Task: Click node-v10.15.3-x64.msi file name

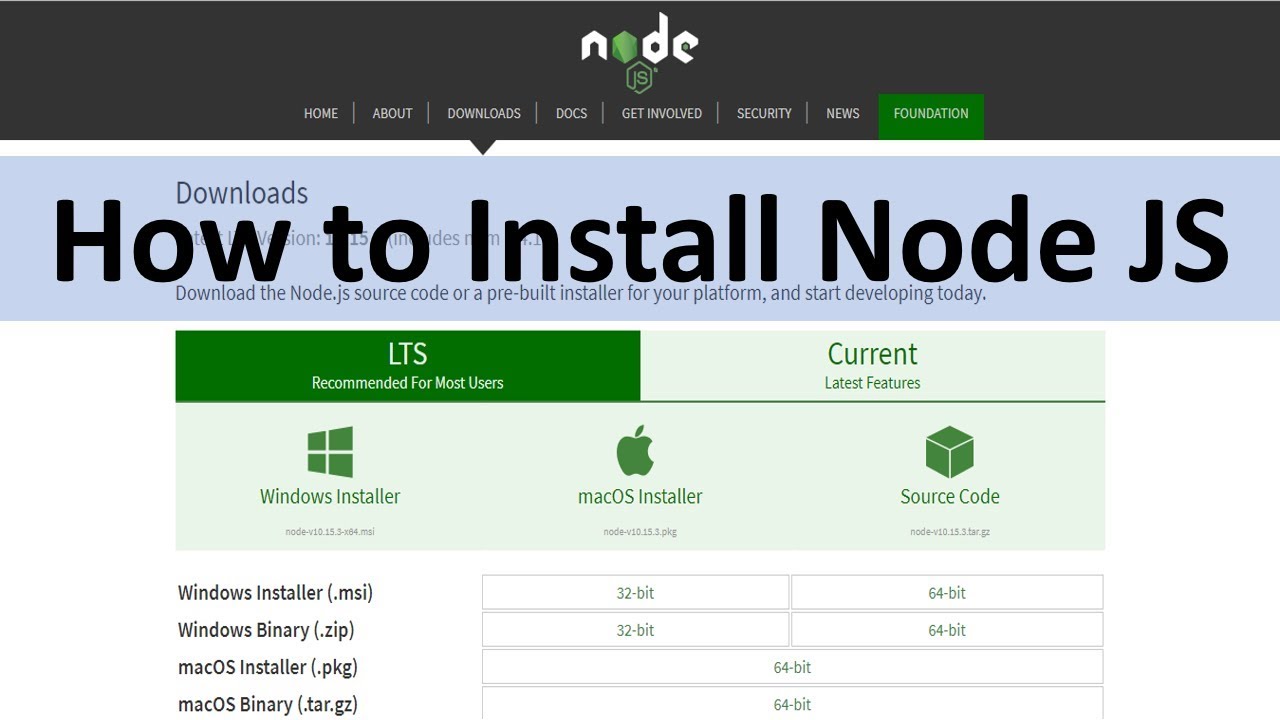Action: tap(330, 532)
